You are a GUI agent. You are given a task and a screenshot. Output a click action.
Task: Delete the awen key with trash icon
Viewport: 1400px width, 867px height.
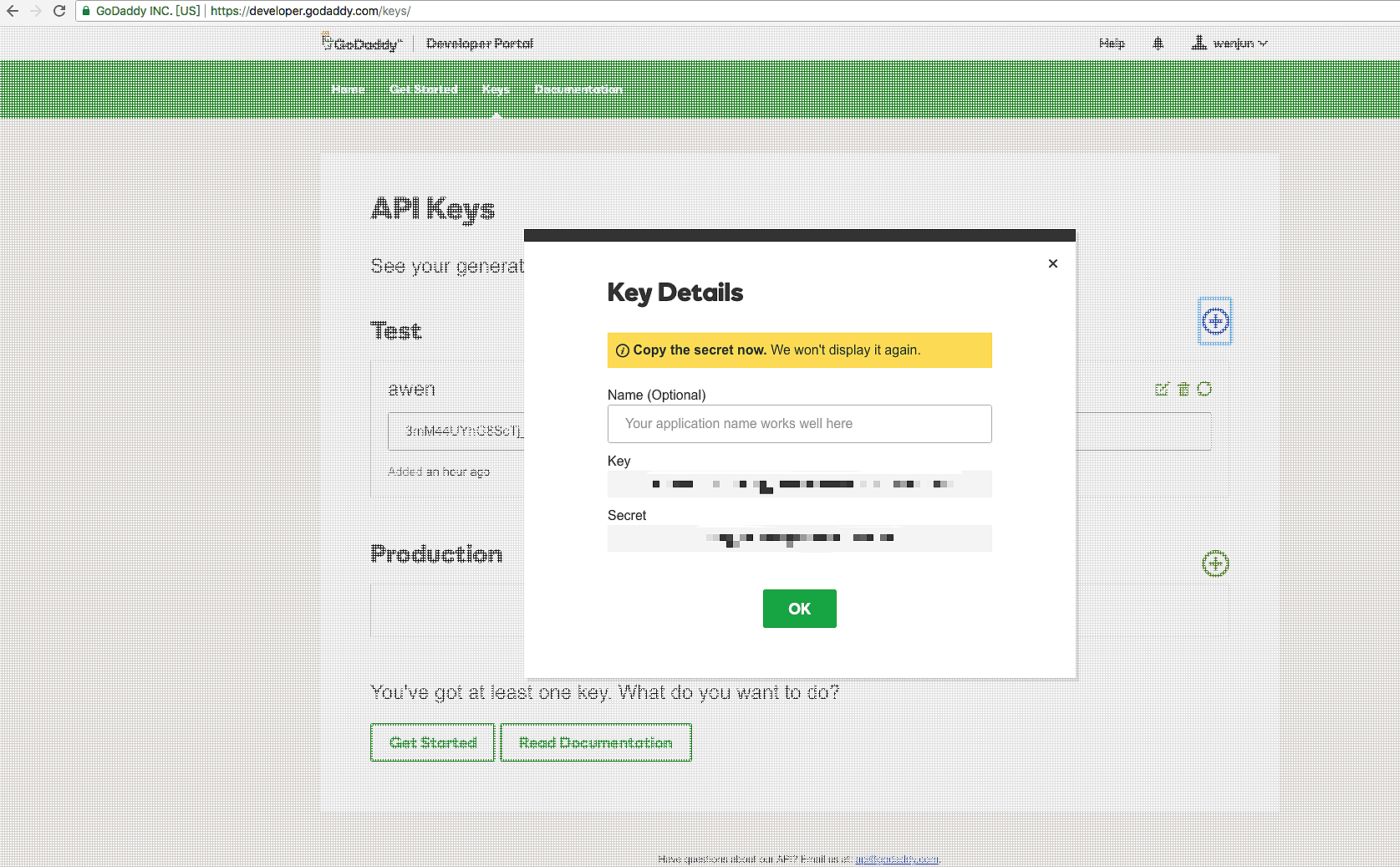pyautogui.click(x=1183, y=389)
